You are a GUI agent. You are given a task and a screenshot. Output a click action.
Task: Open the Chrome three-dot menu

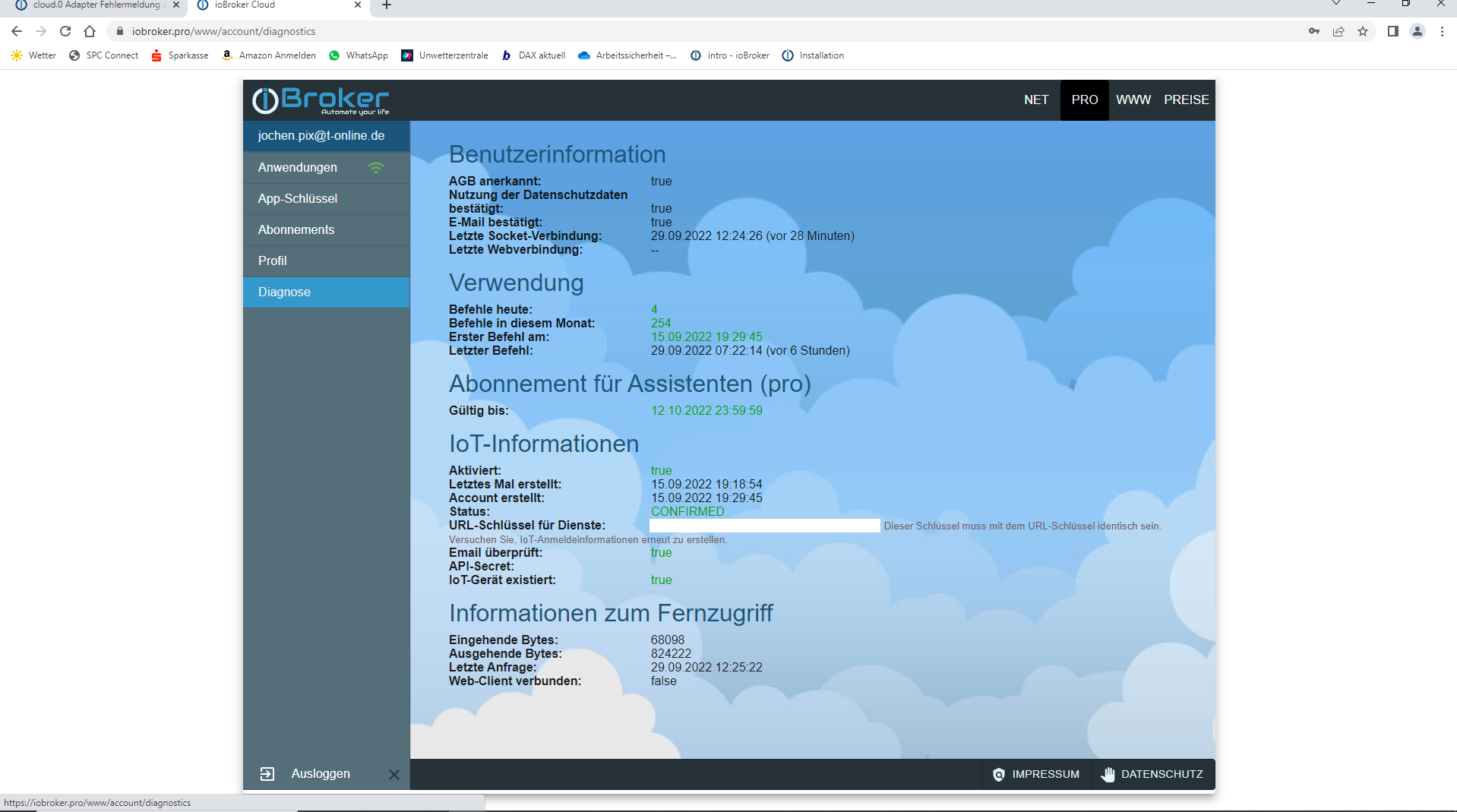pos(1442,31)
